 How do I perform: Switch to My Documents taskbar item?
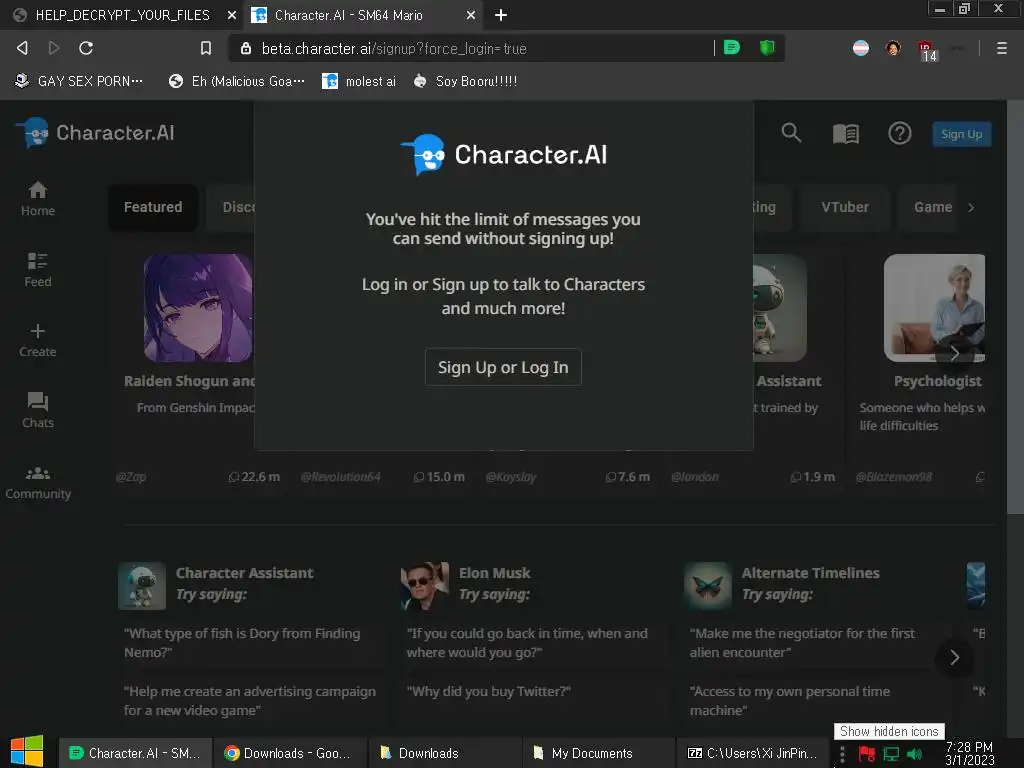click(600, 753)
